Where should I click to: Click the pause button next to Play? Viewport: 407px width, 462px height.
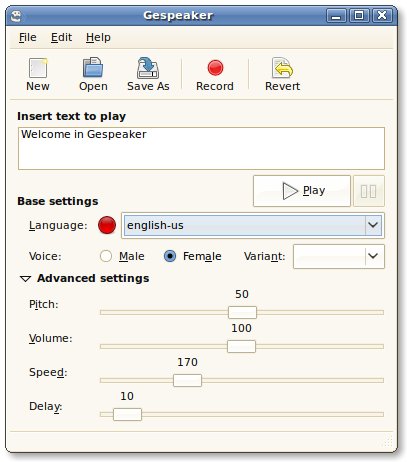point(369,191)
